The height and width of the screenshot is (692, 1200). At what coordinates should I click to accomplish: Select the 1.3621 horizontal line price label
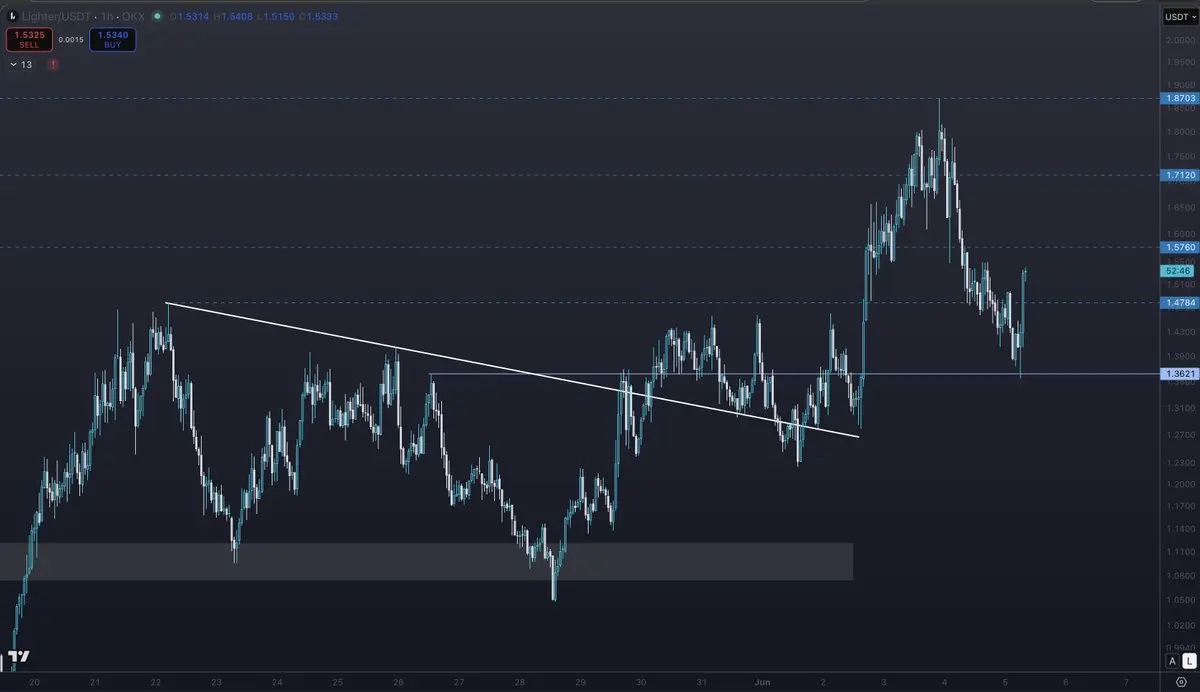pyautogui.click(x=1179, y=374)
